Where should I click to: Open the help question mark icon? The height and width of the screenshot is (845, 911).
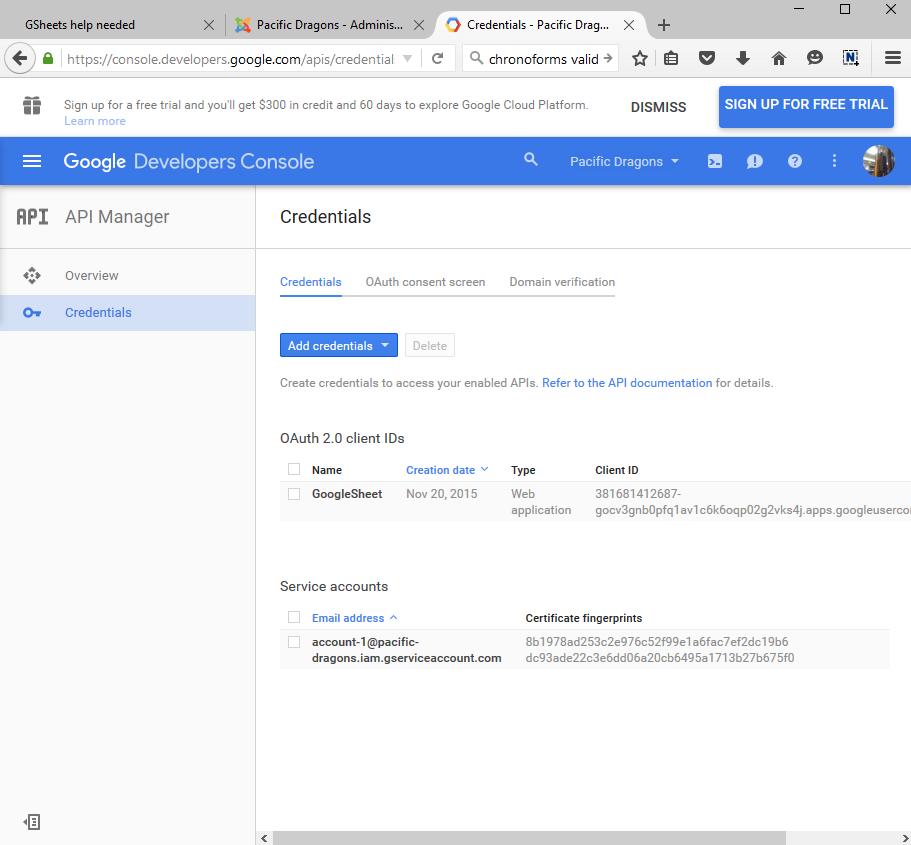point(794,161)
